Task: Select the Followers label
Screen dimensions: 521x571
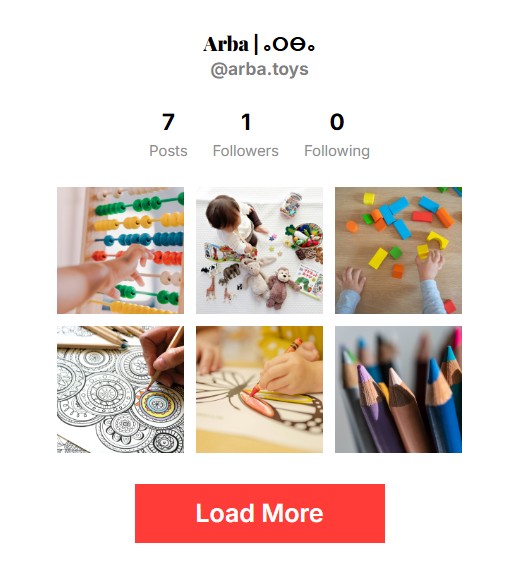Action: 246,151
